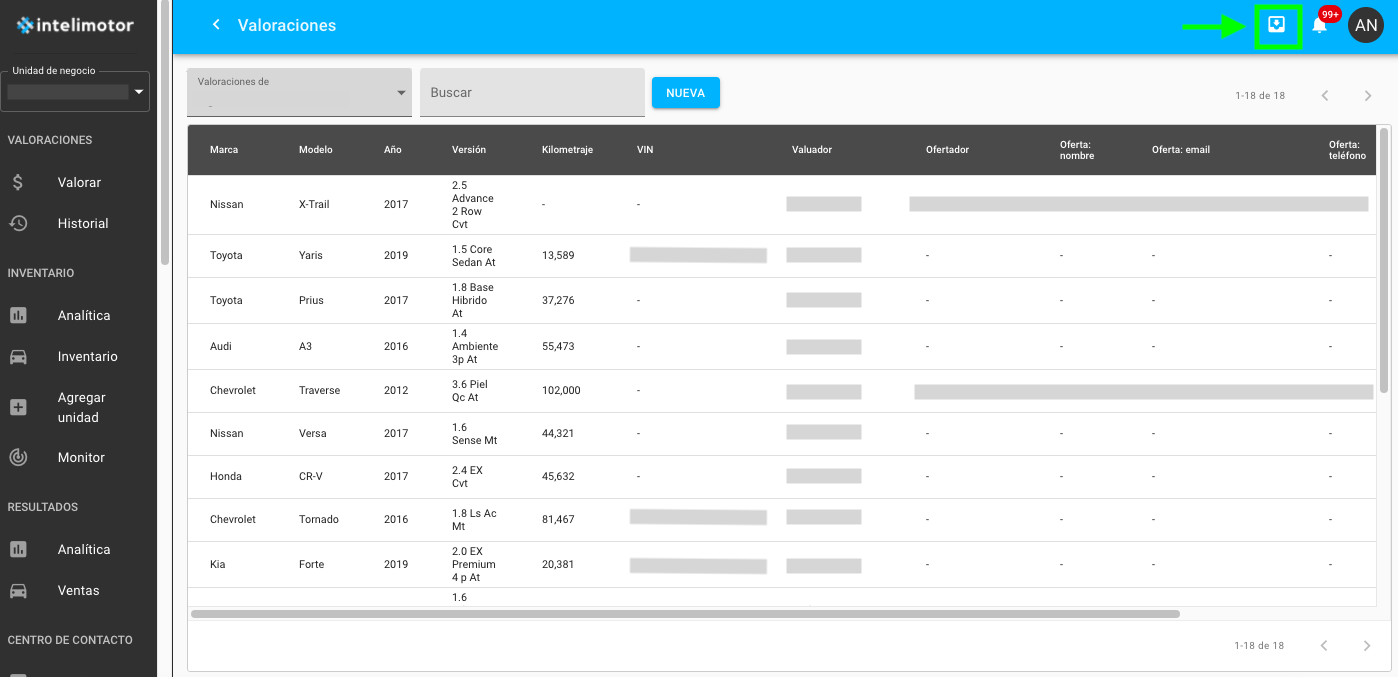Screen dimensions: 1398x677
Task: Click the 55,473 kilometraje value
Action: click(558, 346)
